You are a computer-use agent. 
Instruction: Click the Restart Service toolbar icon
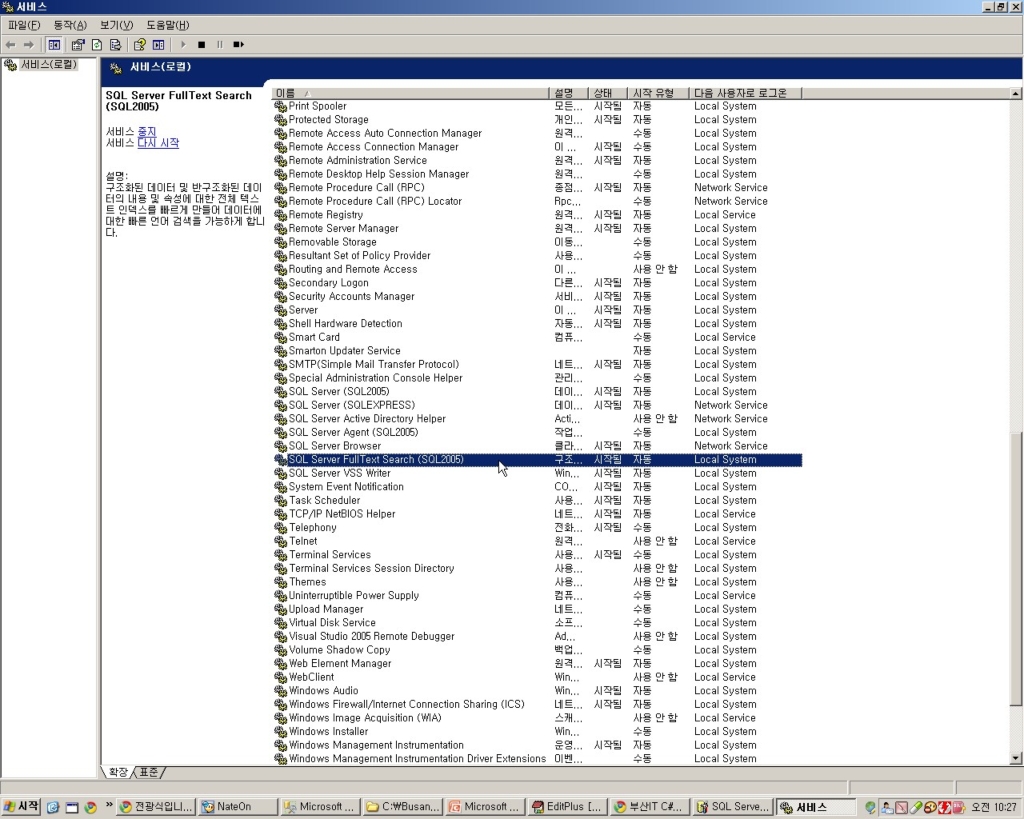tap(238, 44)
